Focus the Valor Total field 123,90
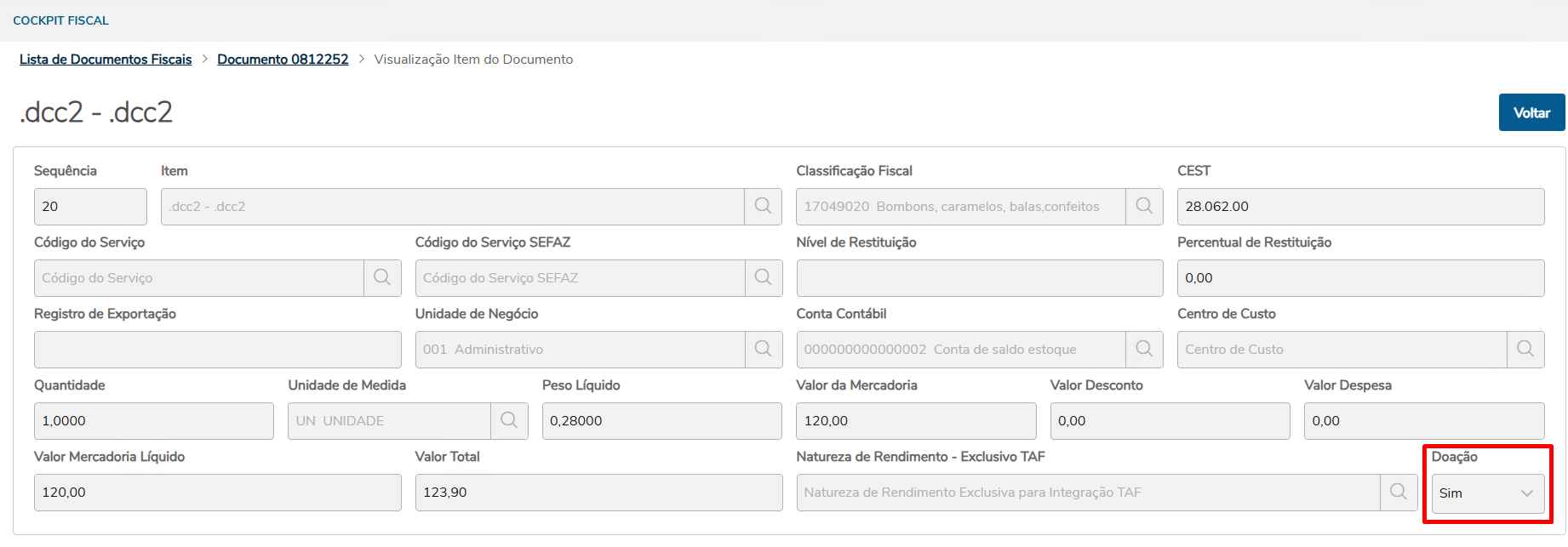Viewport: 1568px width, 547px height. pos(598,493)
